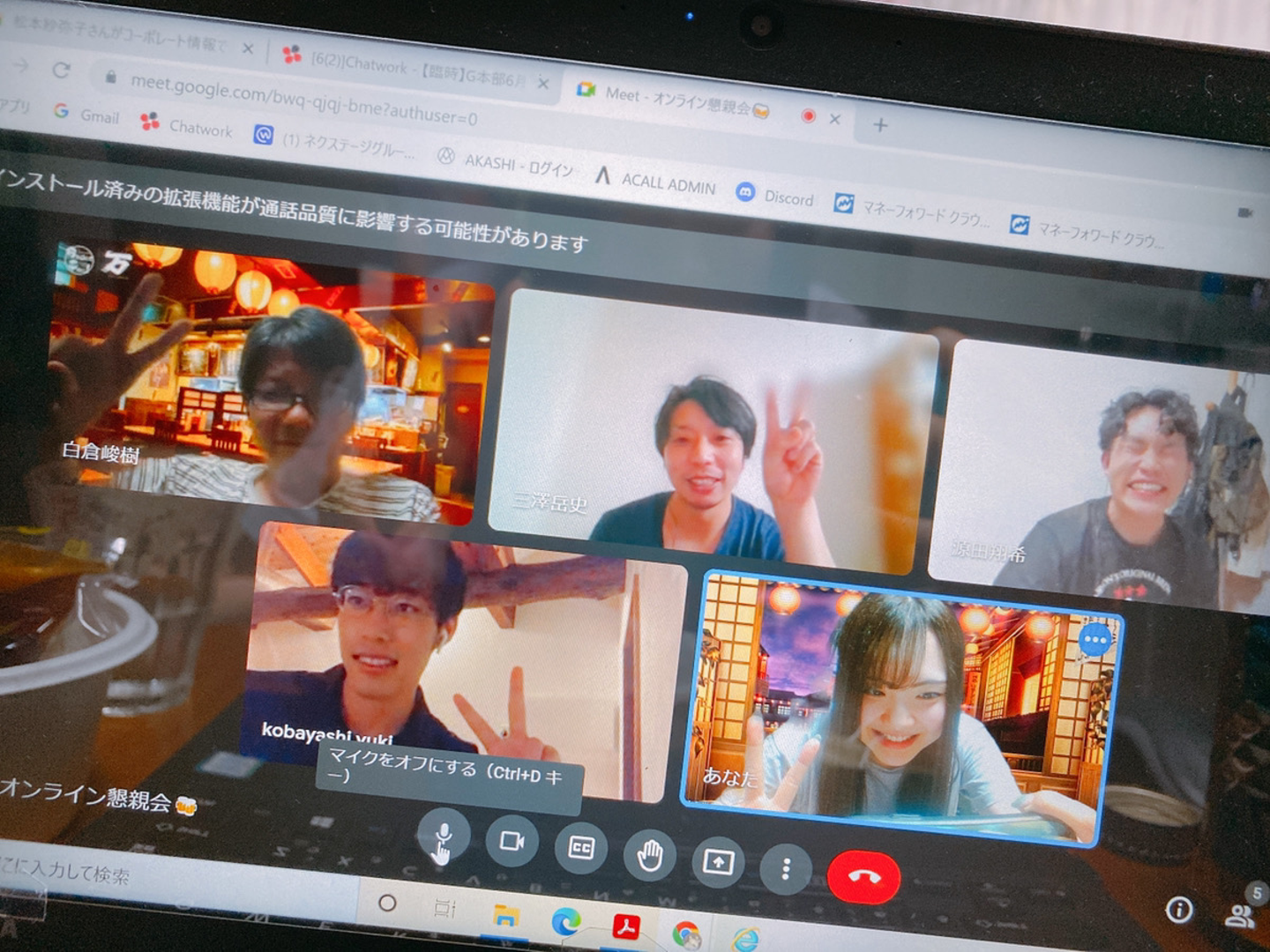Open the ACALL ADMIN bookmark
Image resolution: width=1270 pixels, height=952 pixels.
click(656, 180)
